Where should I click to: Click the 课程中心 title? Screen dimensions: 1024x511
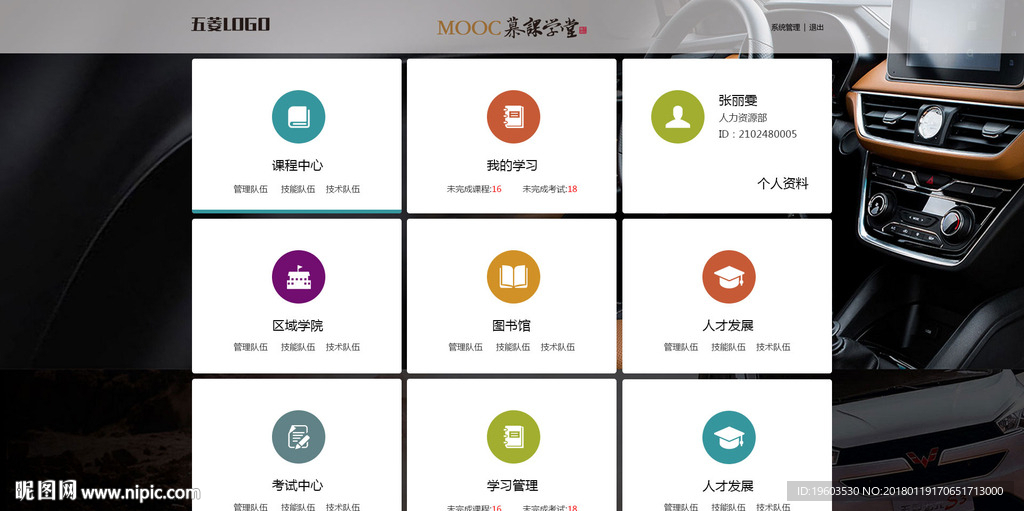coord(298,165)
